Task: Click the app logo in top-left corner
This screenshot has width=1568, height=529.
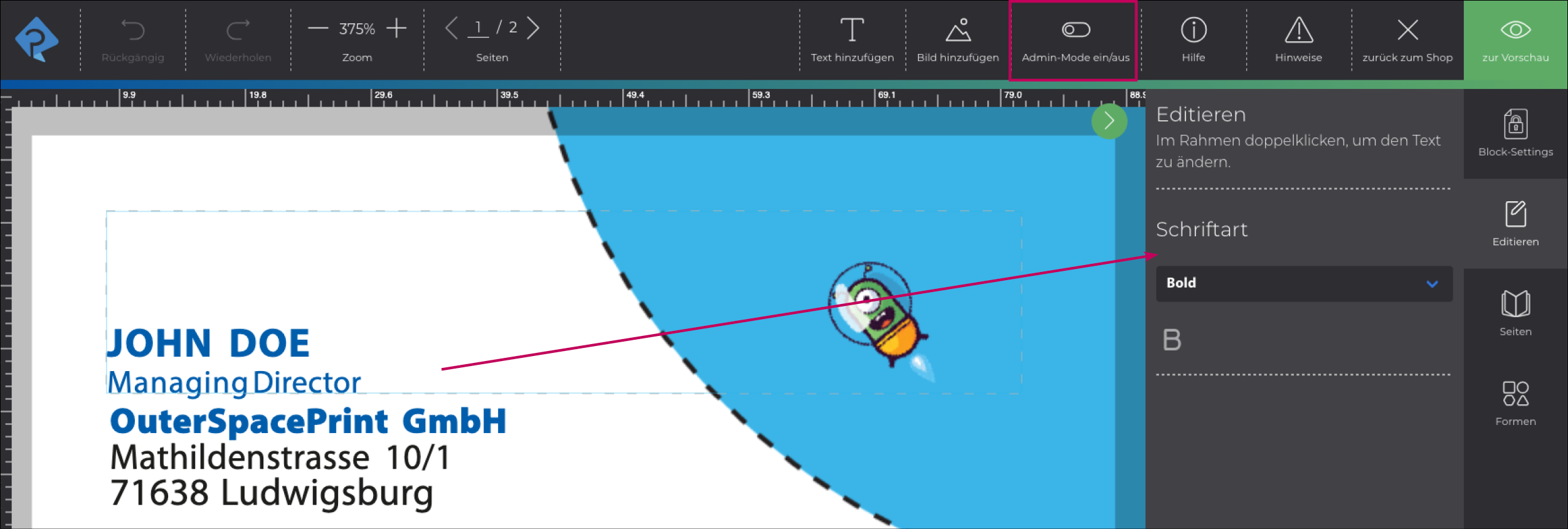Action: (37, 39)
